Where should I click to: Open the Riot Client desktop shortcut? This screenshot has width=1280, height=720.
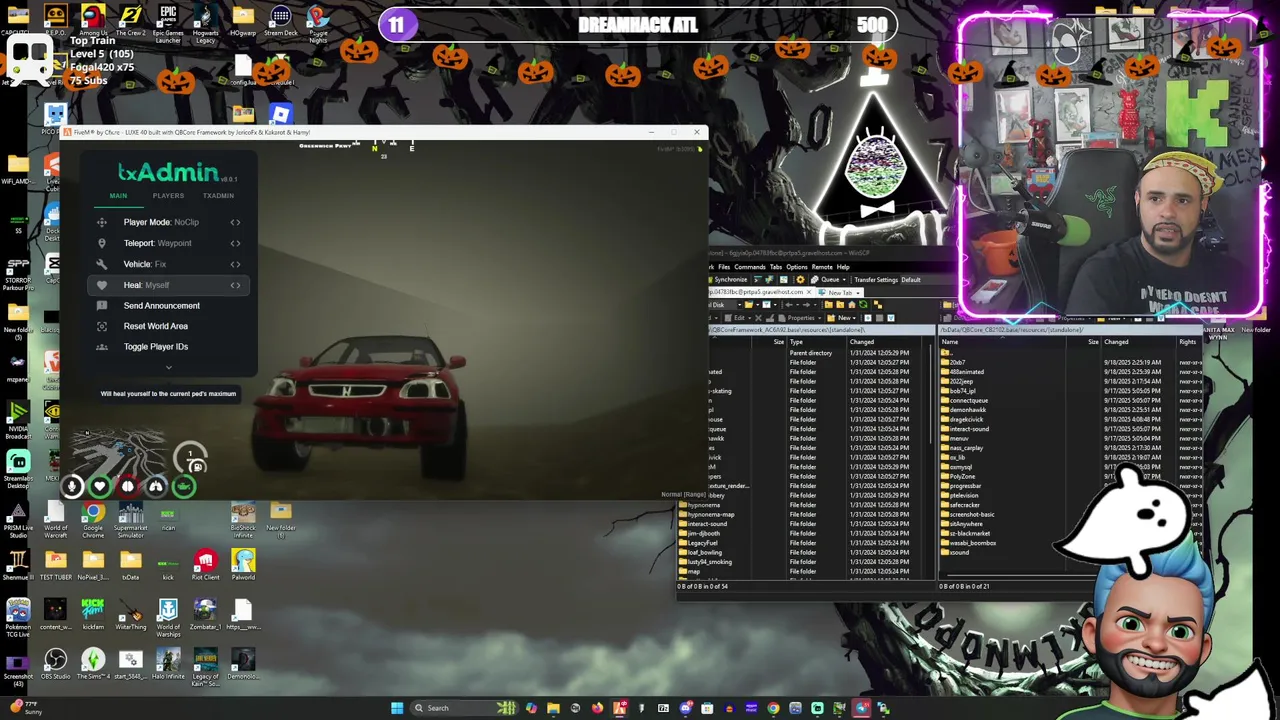[205, 565]
